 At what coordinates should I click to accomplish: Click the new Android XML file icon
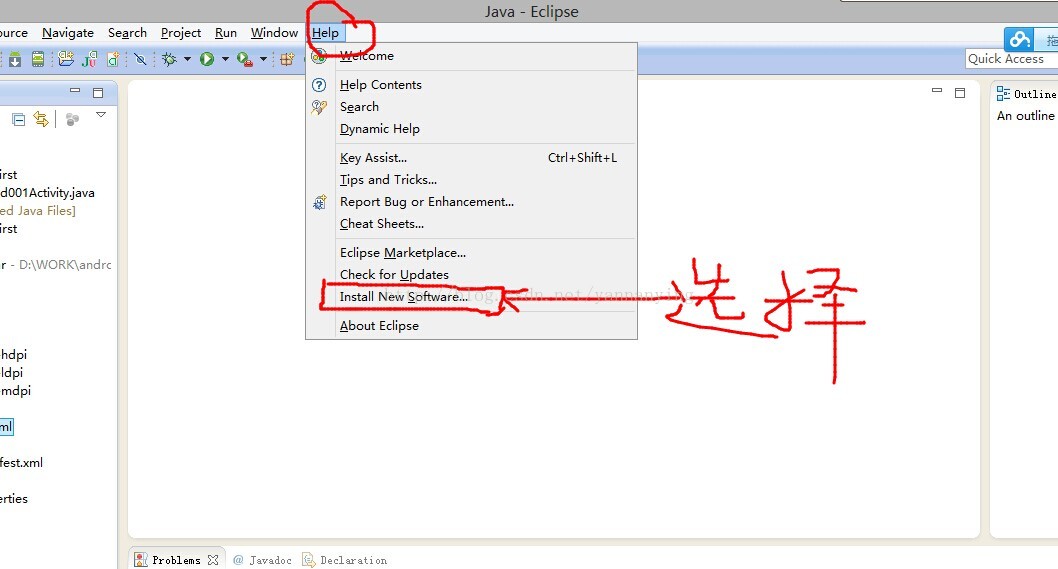(113, 59)
